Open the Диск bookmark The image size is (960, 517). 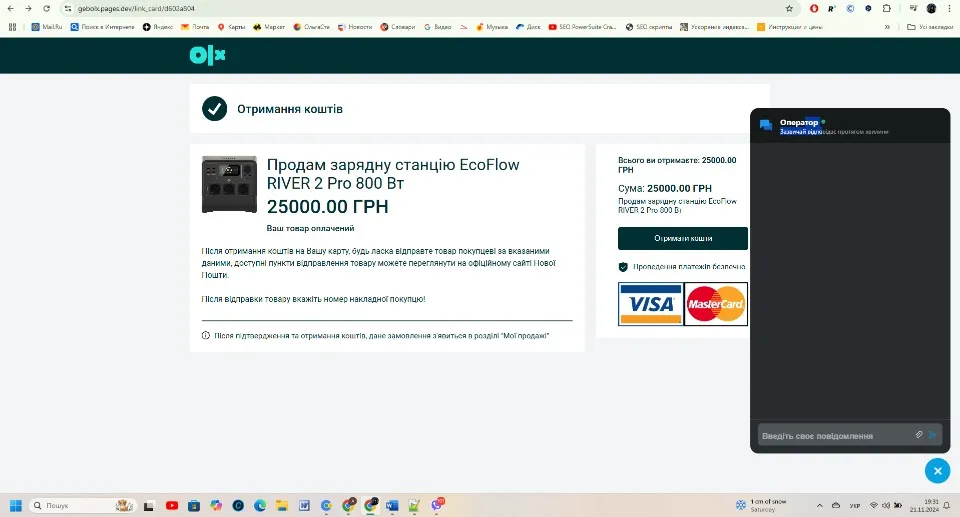[x=528, y=27]
